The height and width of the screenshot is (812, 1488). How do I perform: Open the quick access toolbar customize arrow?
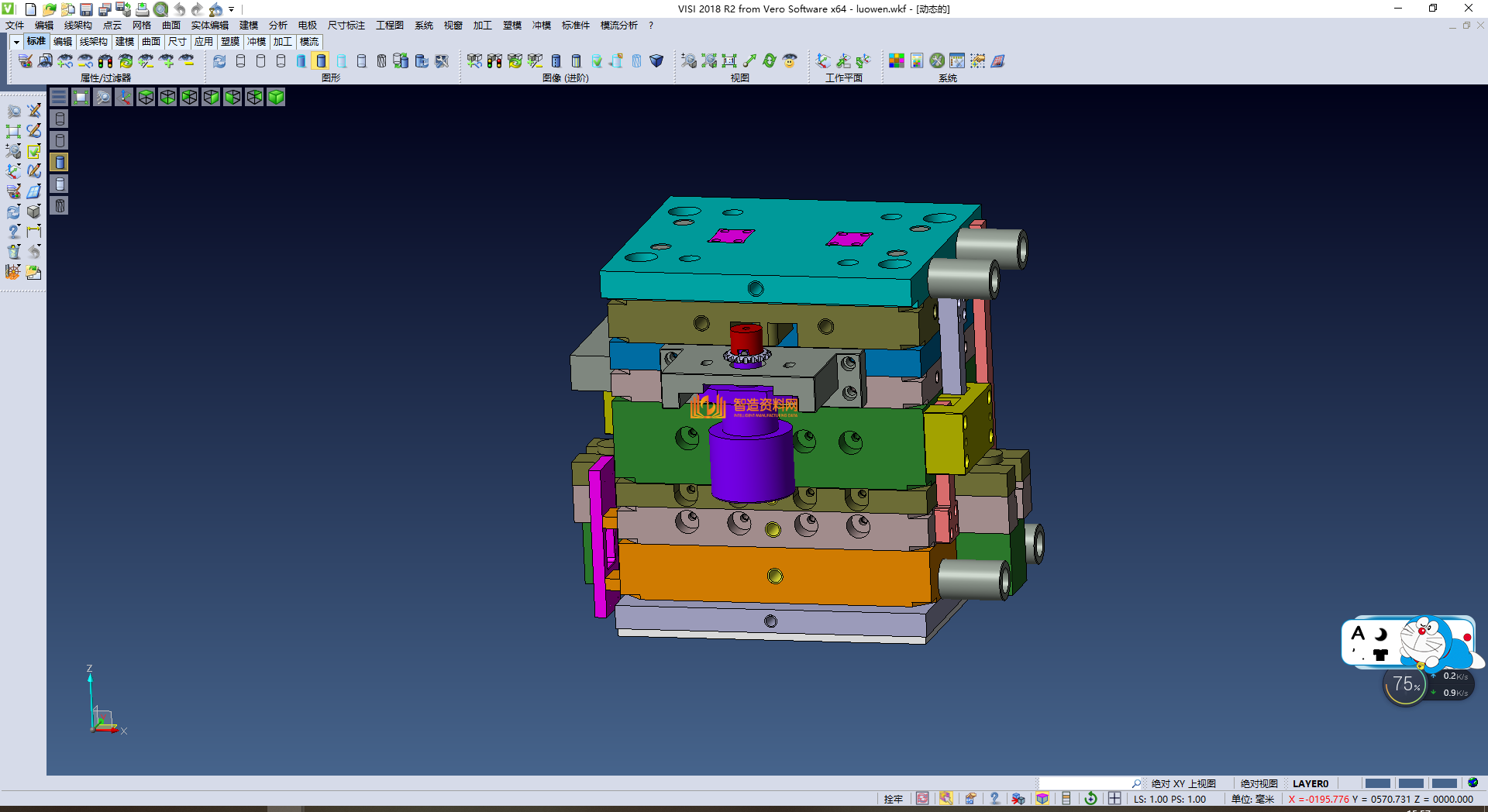click(x=232, y=10)
